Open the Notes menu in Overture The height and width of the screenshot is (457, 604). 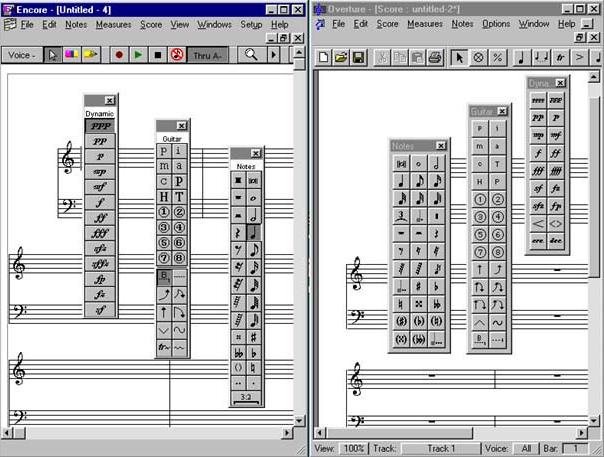coord(462,24)
